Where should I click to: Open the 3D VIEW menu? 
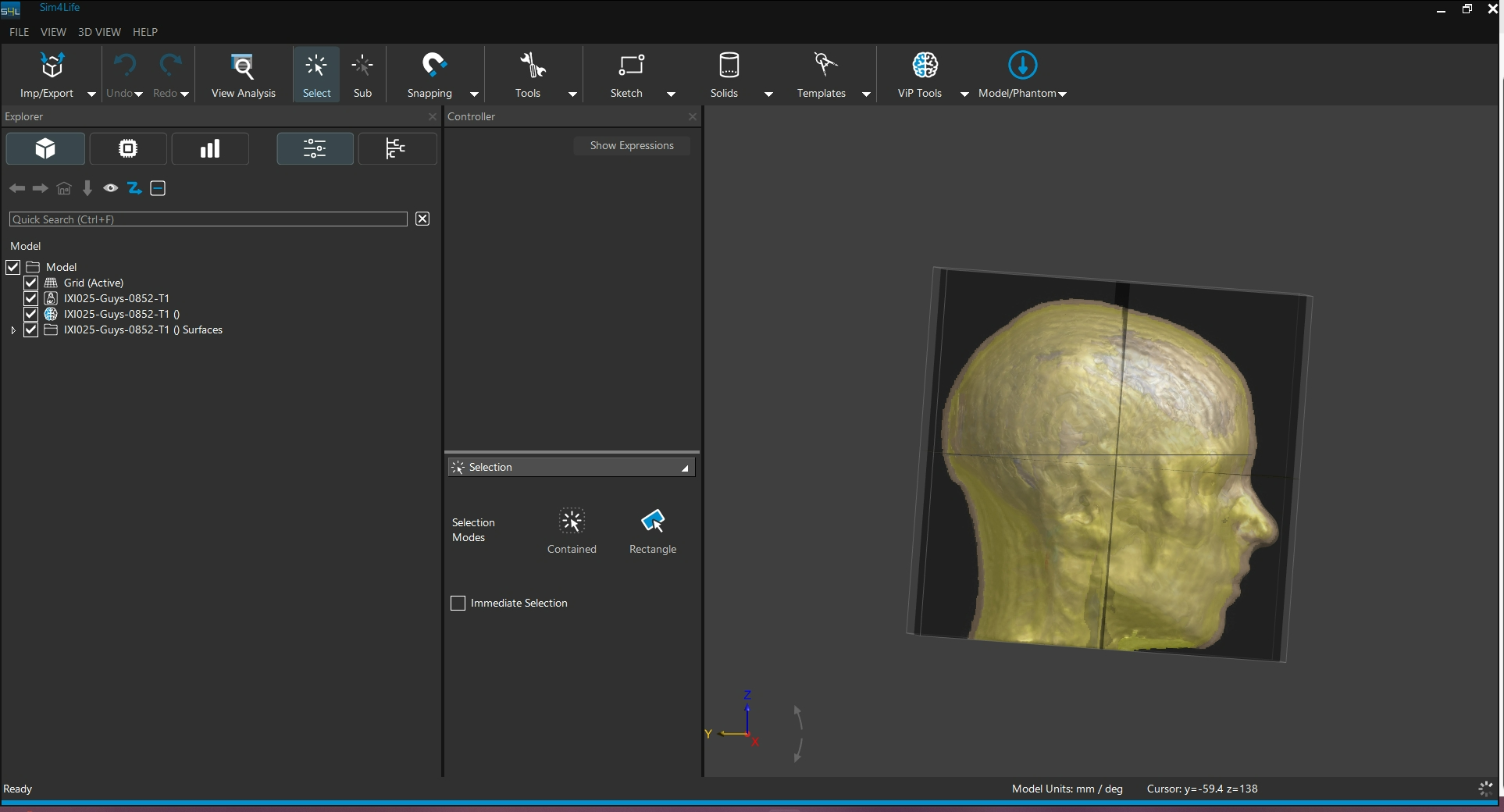(99, 32)
